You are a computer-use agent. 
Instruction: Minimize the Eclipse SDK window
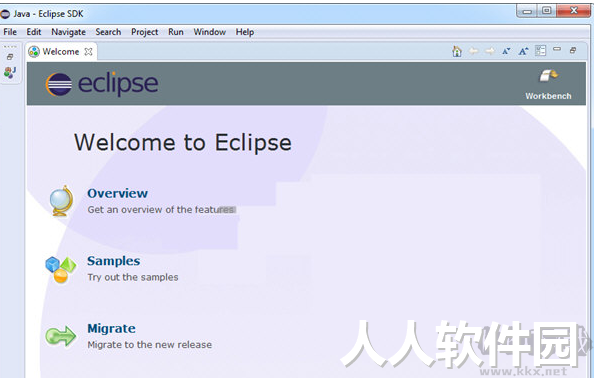[x=527, y=11]
